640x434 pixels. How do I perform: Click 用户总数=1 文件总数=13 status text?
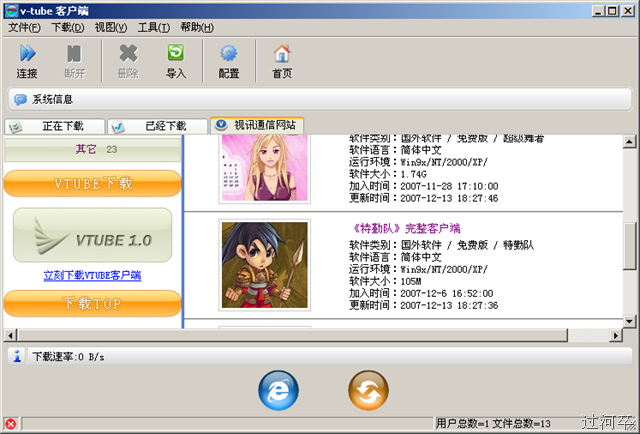tap(493, 424)
